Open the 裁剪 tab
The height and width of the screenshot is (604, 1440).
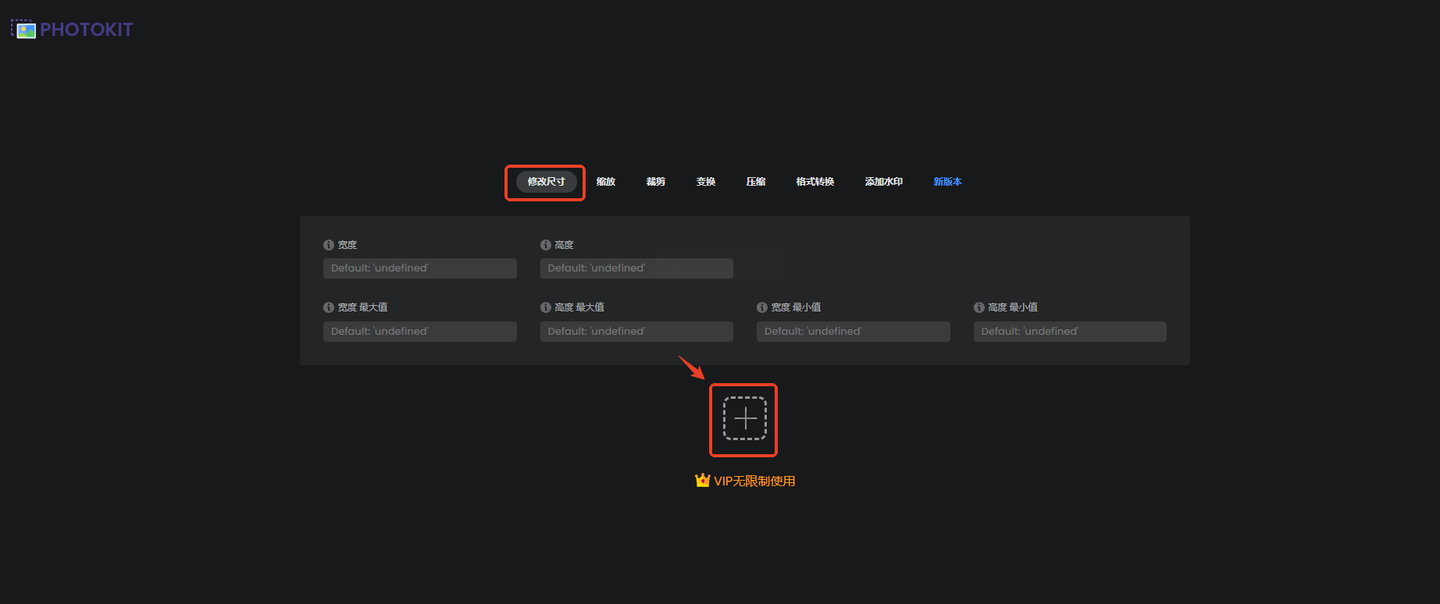[656, 182]
